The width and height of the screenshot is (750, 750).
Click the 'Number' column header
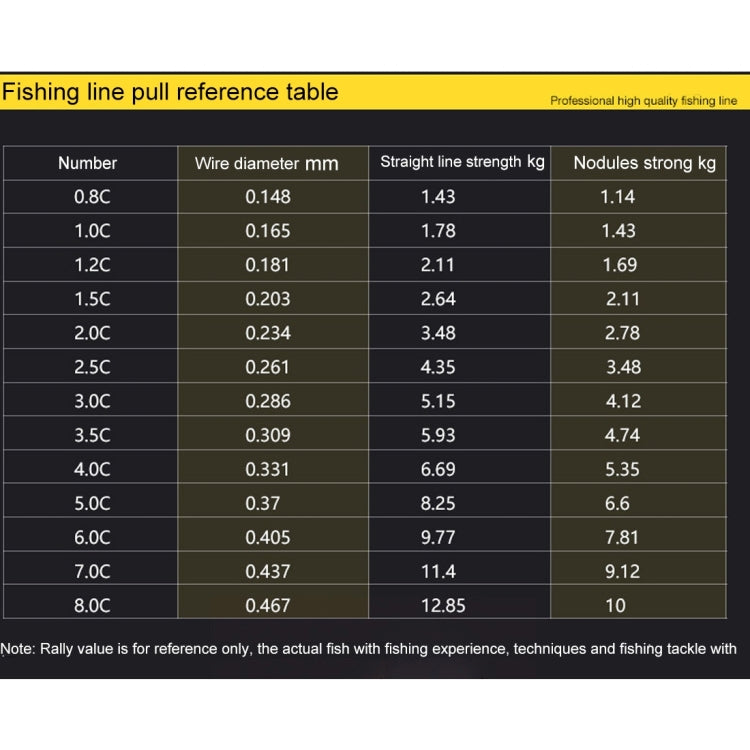(x=88, y=163)
